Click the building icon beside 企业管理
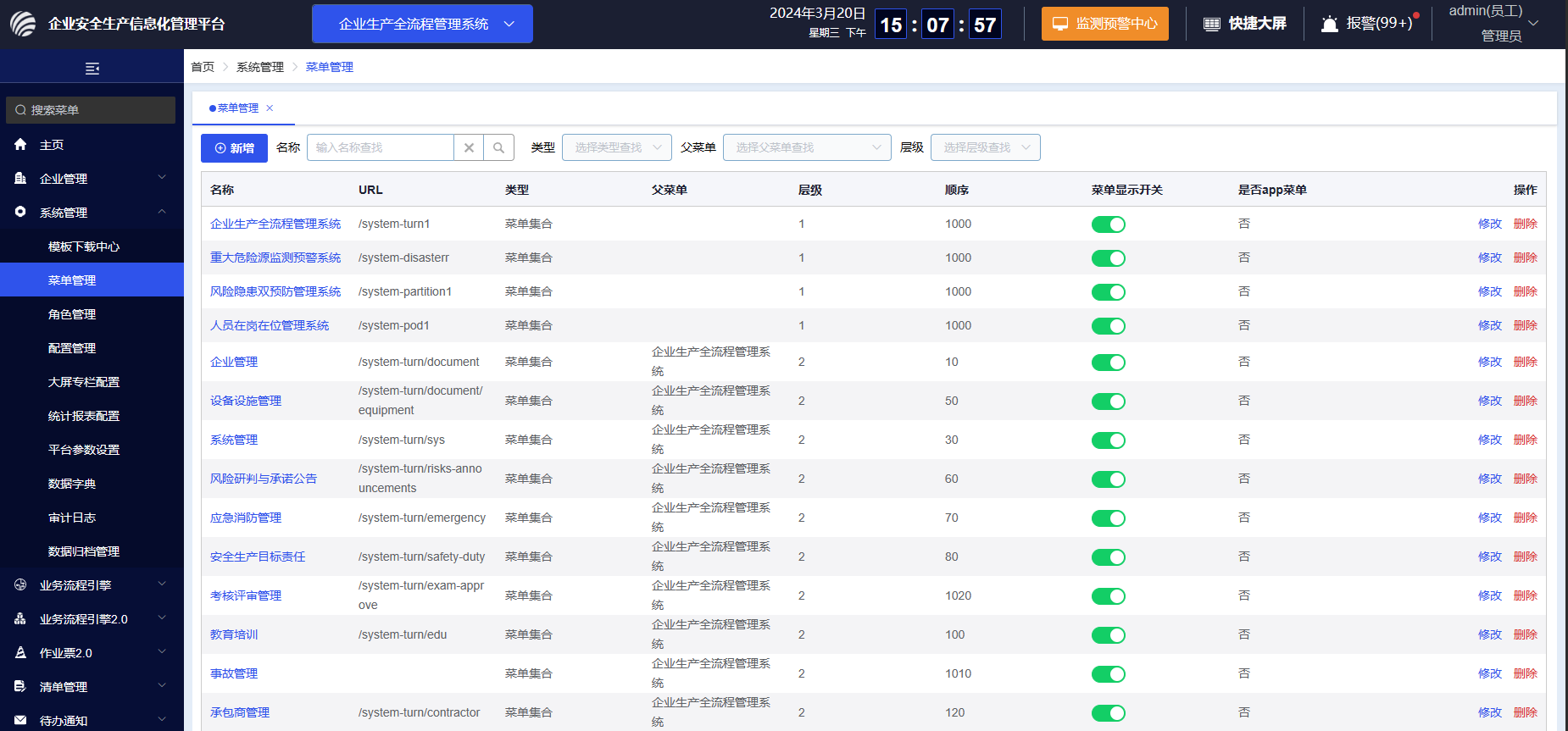 pos(20,179)
